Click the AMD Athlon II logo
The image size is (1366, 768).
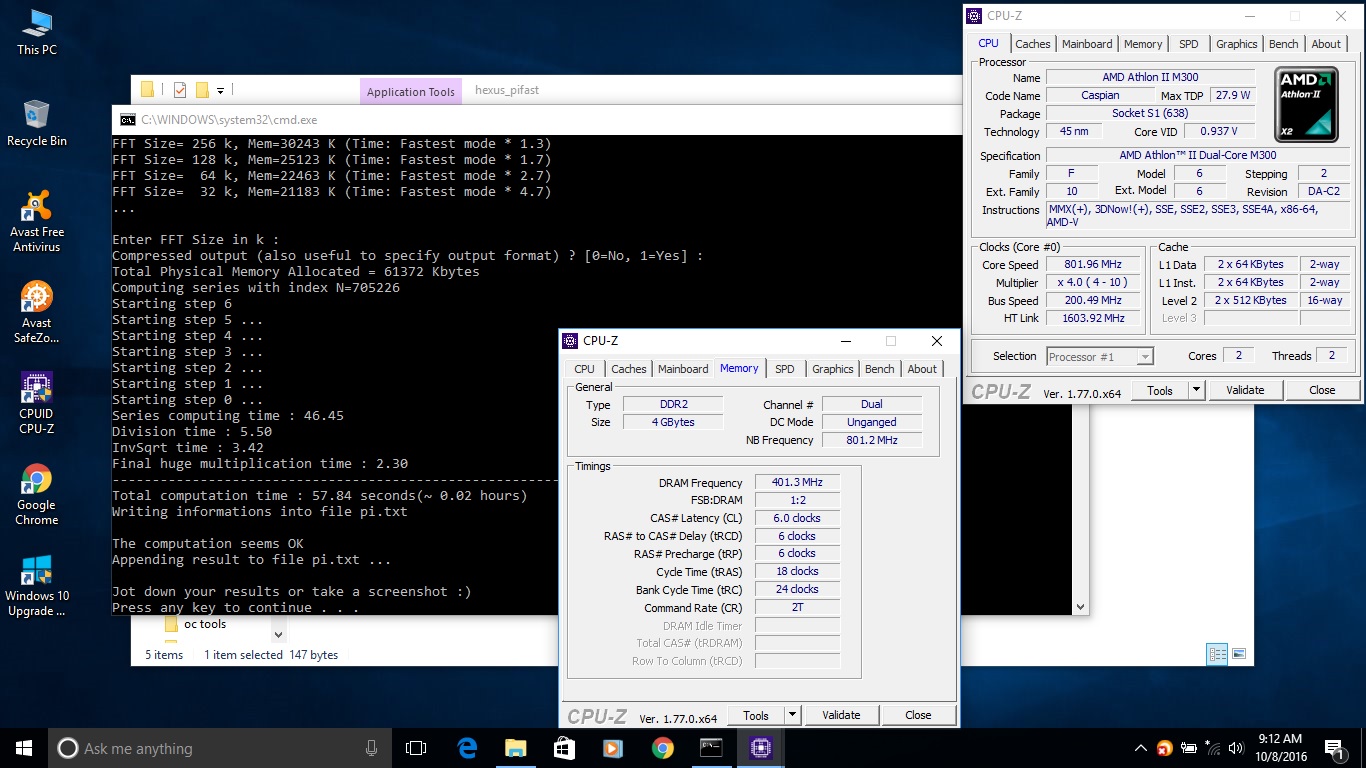[x=1307, y=105]
